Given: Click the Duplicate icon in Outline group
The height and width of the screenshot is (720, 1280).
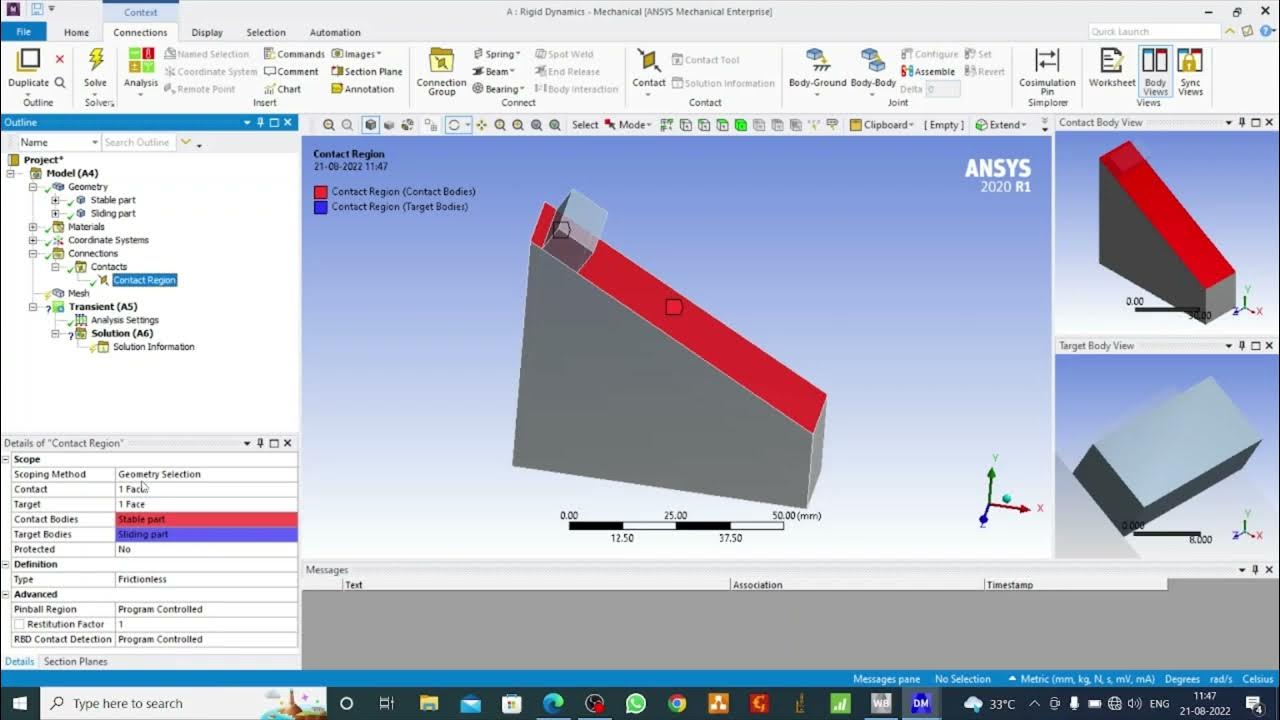Looking at the screenshot, I should (x=29, y=61).
